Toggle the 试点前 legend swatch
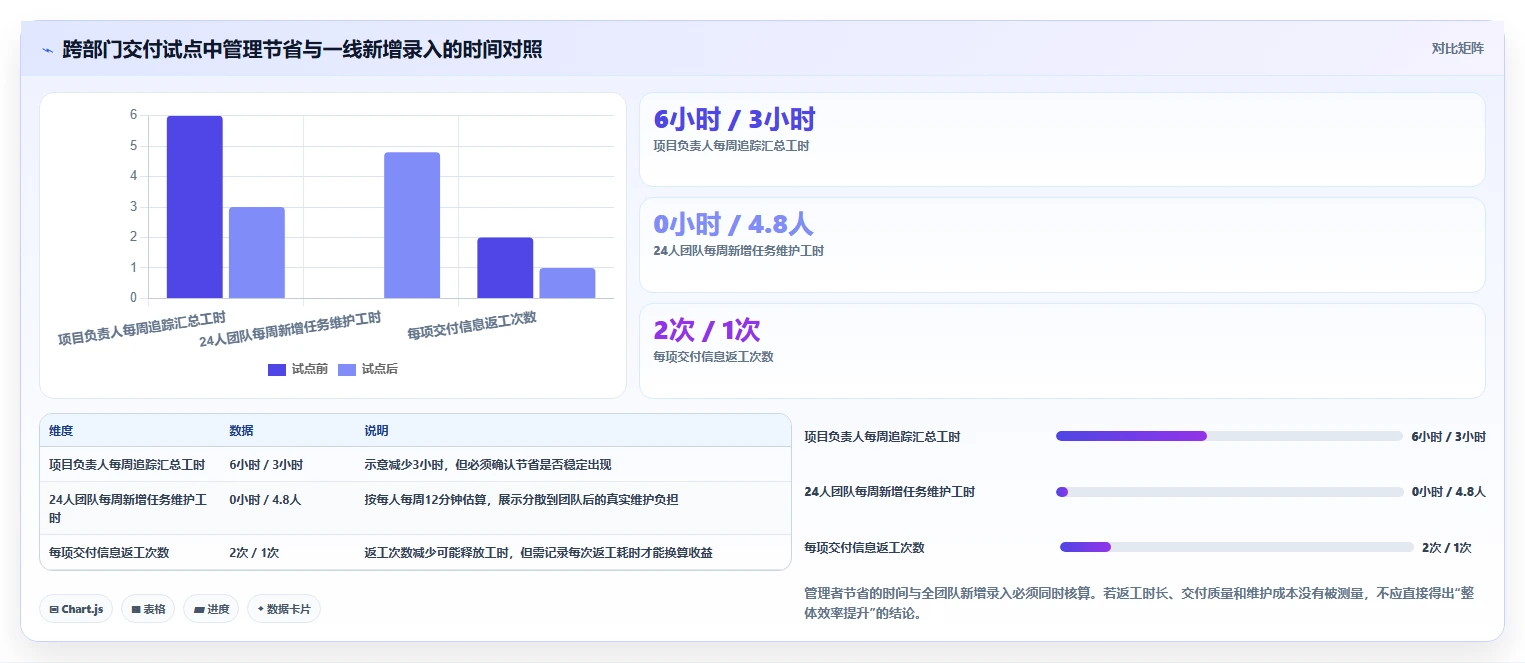This screenshot has height=663, width=1525. tap(277, 370)
